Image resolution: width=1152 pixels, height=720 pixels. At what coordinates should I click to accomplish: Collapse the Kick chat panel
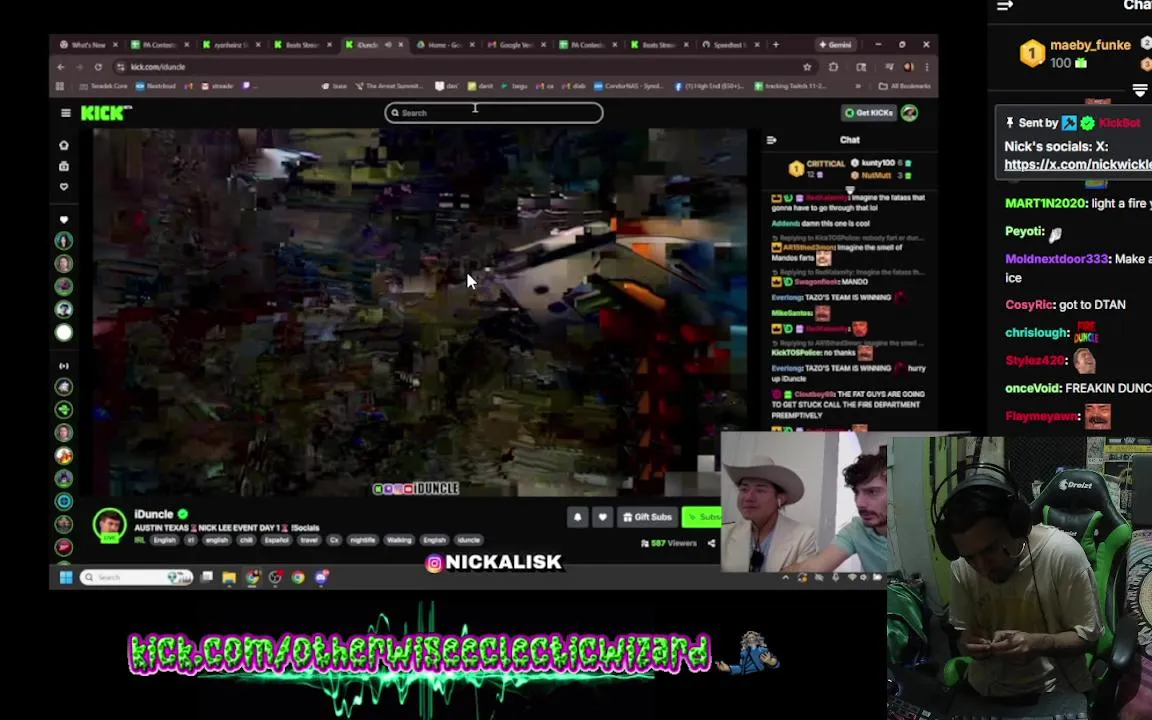pyautogui.click(x=771, y=140)
